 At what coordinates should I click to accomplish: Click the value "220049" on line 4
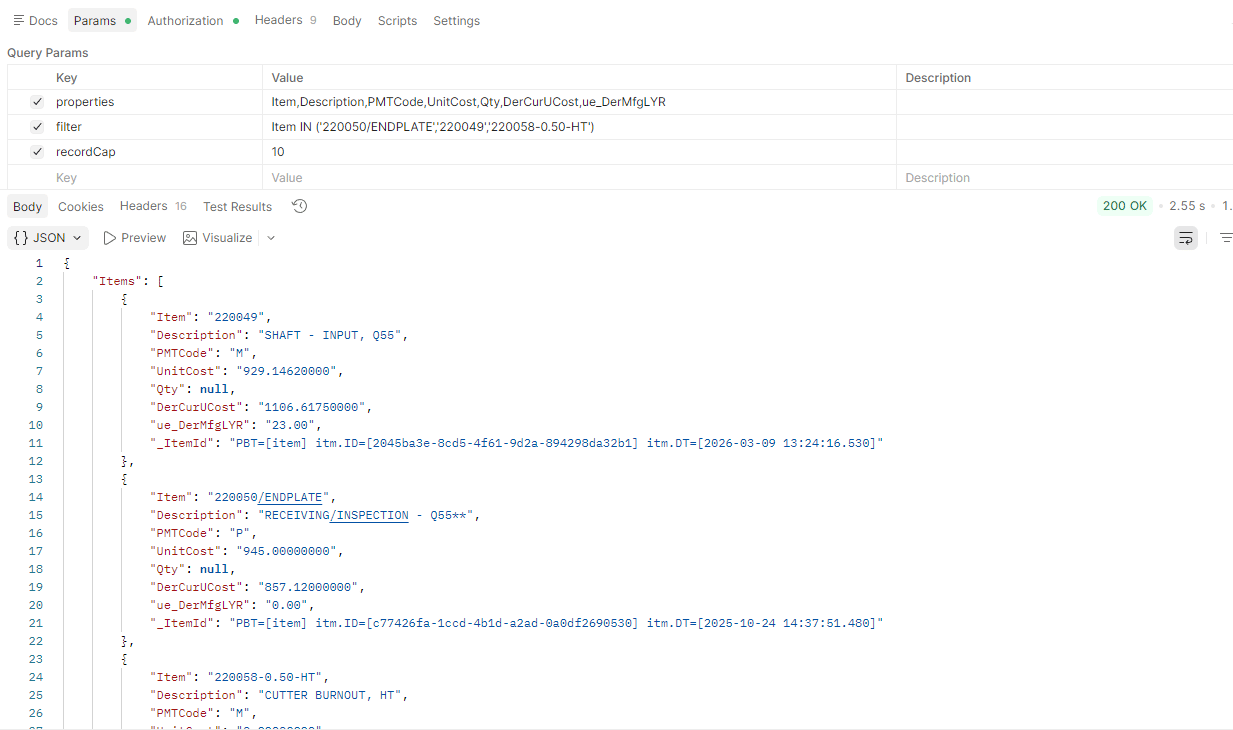tap(235, 317)
